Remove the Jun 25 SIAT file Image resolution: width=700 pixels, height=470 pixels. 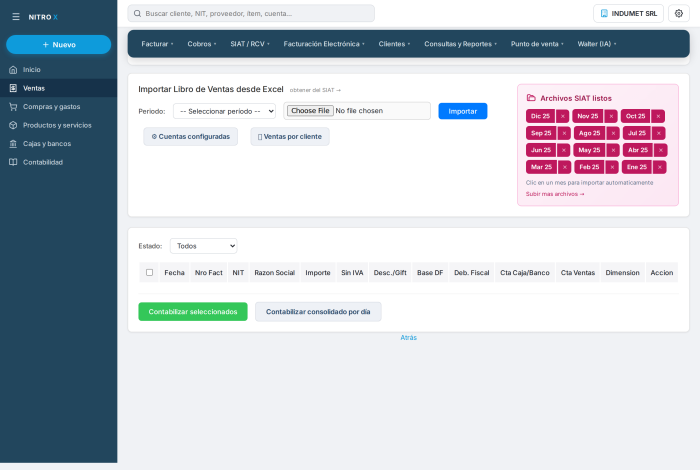564,150
